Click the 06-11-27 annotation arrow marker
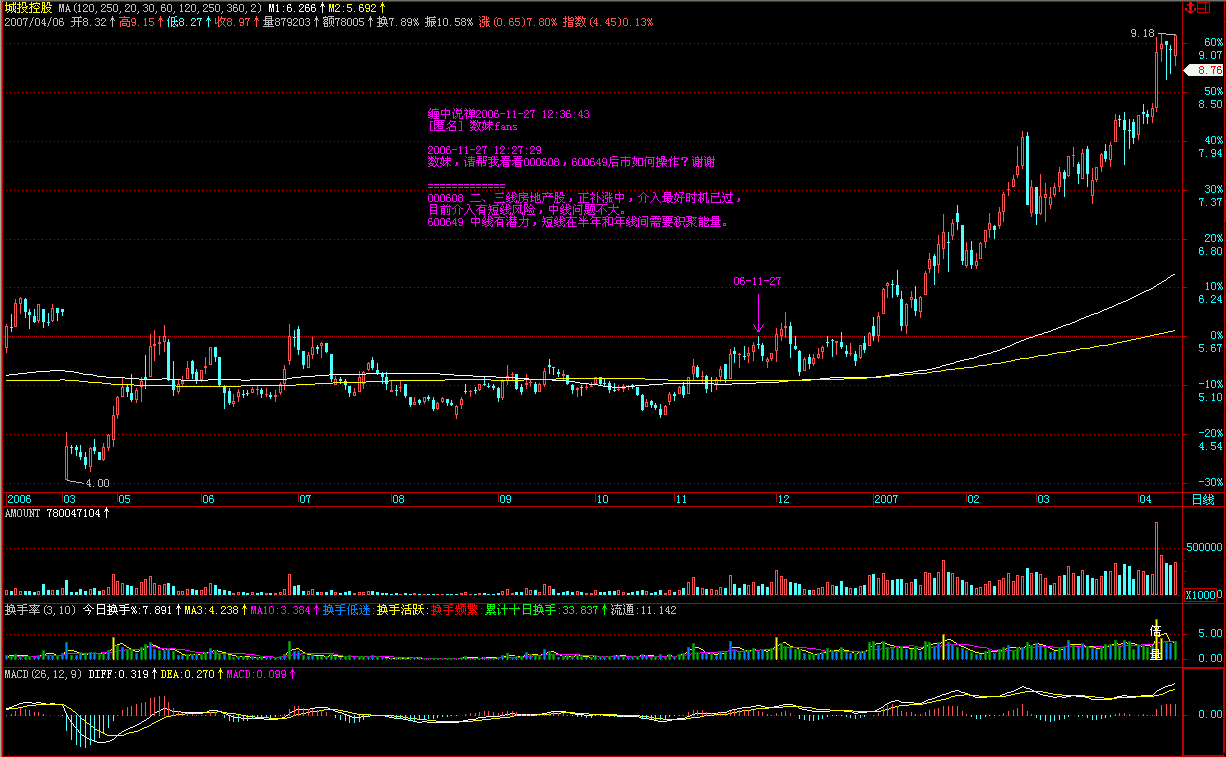 758,312
